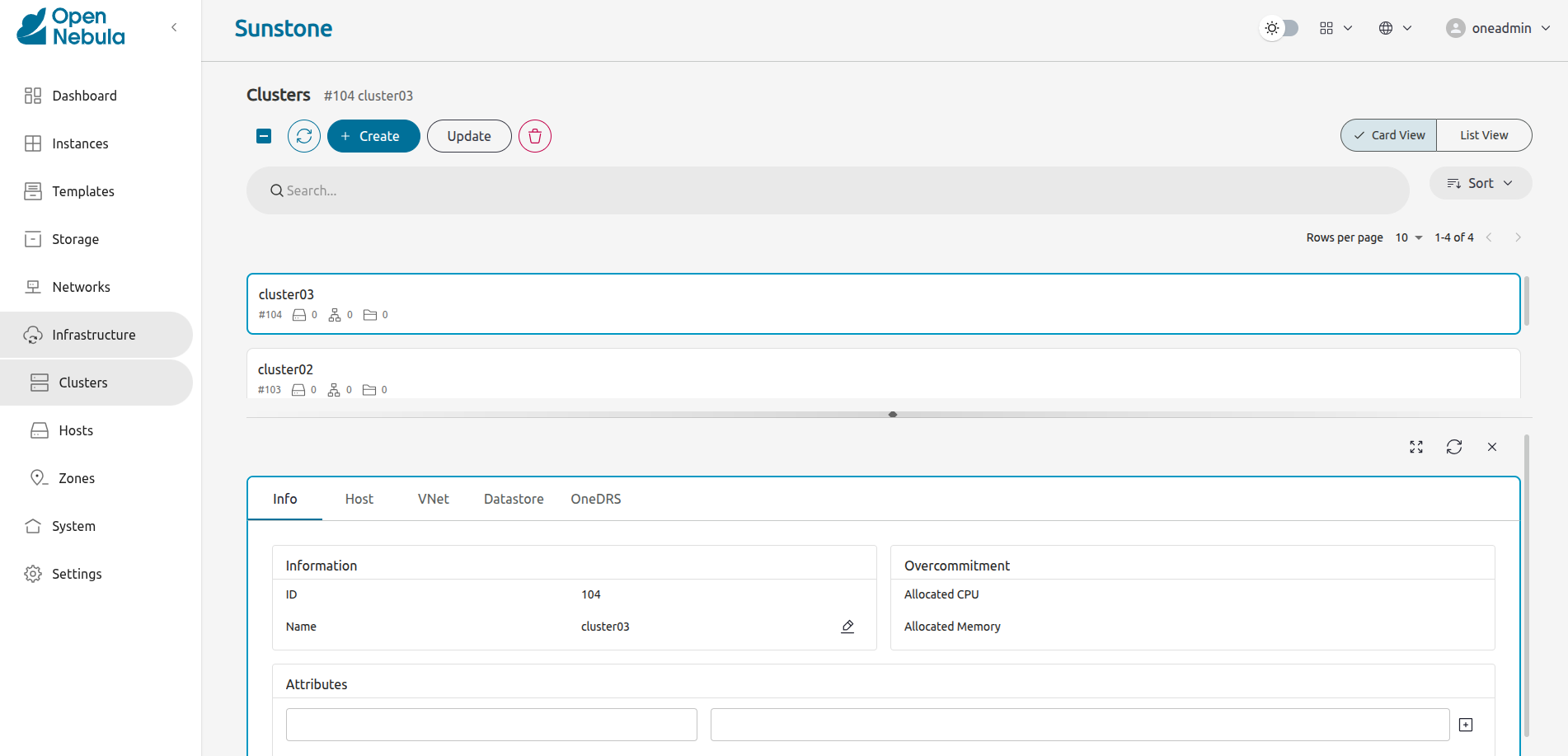1568x756 pixels.
Task: Open the Sort dropdown
Action: click(1481, 183)
